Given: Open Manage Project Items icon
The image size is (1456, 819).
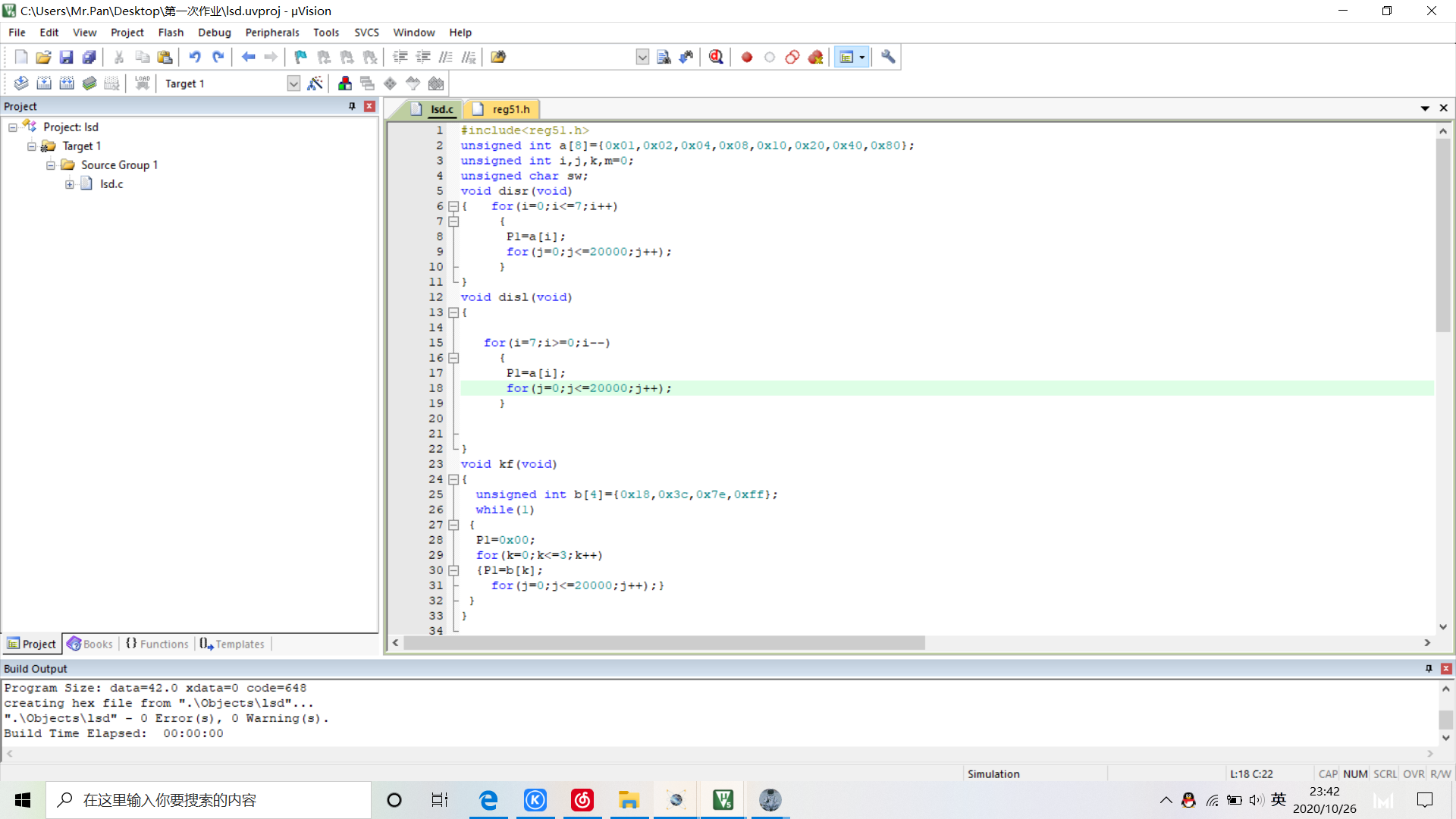Looking at the screenshot, I should pyautogui.click(x=345, y=83).
